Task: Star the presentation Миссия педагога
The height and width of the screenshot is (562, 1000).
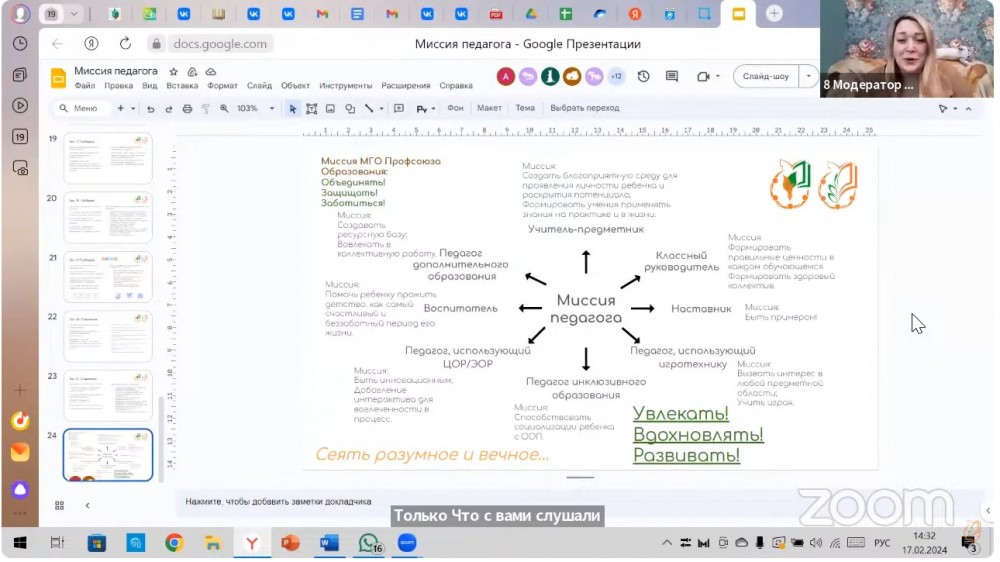Action: (x=174, y=72)
